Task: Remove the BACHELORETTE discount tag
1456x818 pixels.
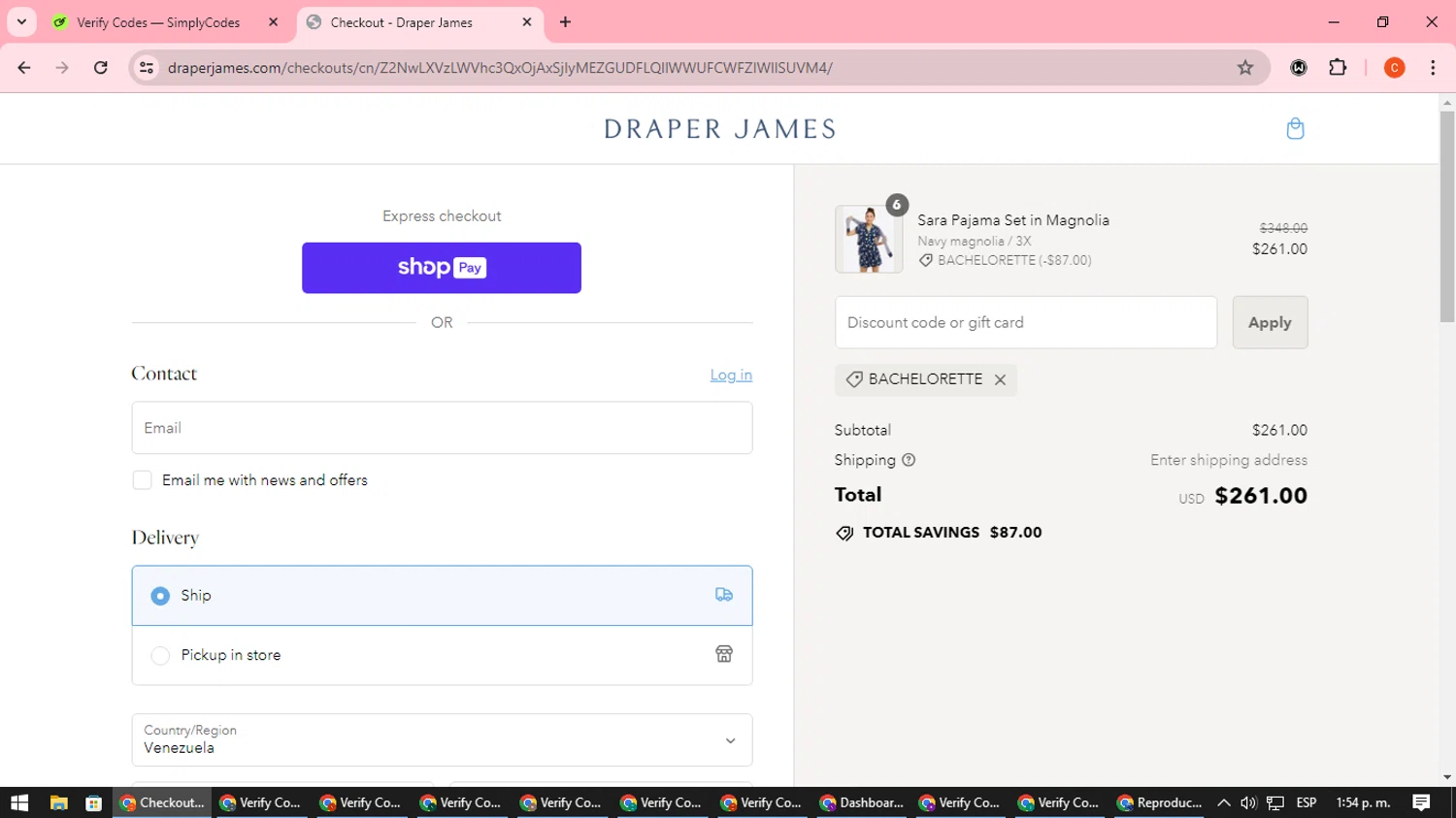Action: click(x=1000, y=379)
